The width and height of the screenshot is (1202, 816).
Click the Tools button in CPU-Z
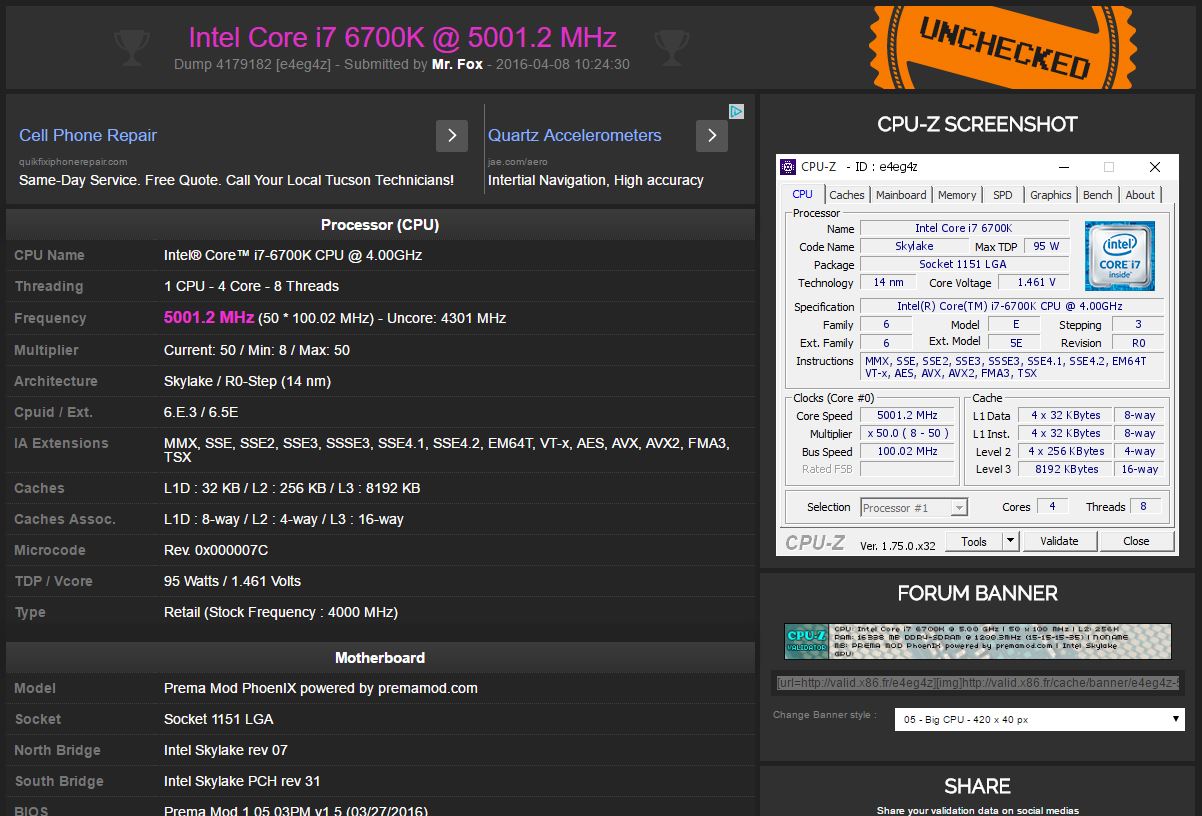point(974,541)
